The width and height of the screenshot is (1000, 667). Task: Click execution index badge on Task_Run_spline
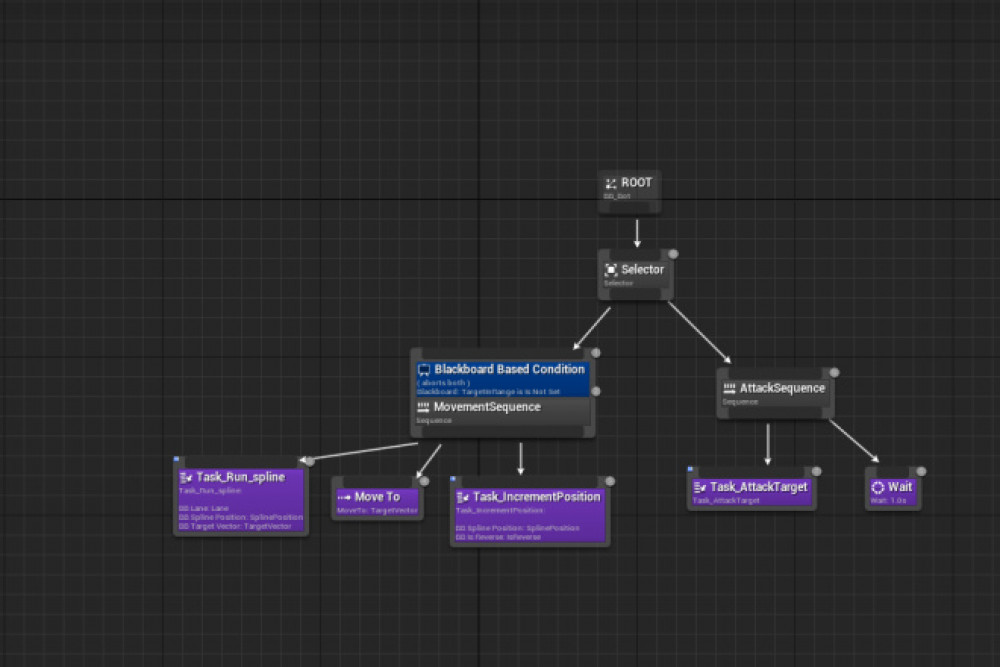309,461
